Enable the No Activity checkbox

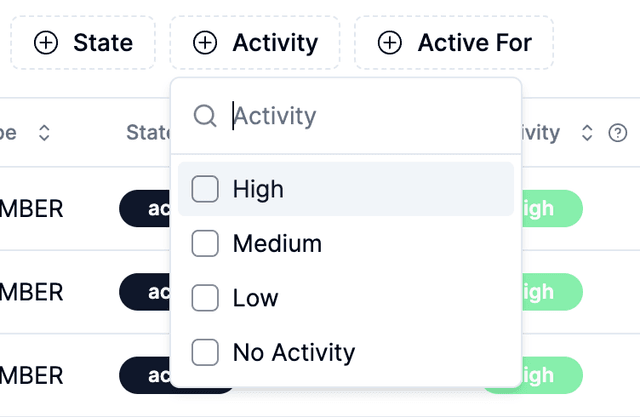point(205,352)
